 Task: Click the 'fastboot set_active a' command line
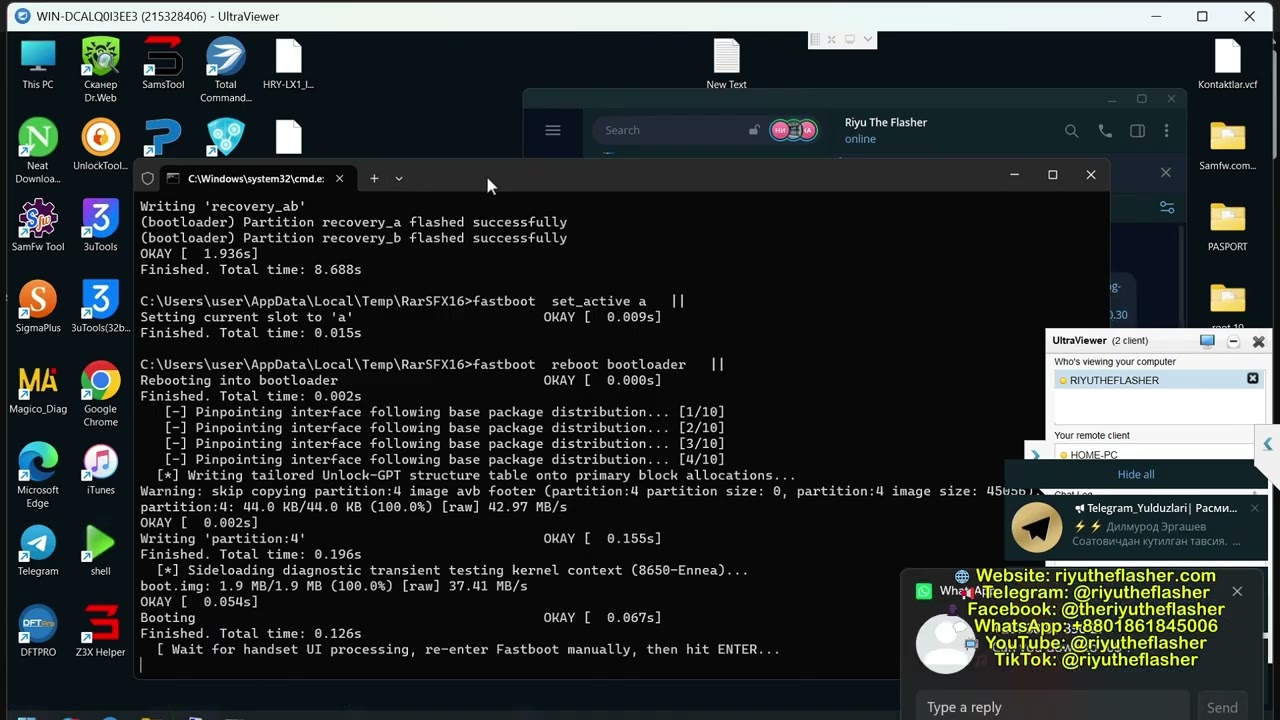(x=412, y=301)
